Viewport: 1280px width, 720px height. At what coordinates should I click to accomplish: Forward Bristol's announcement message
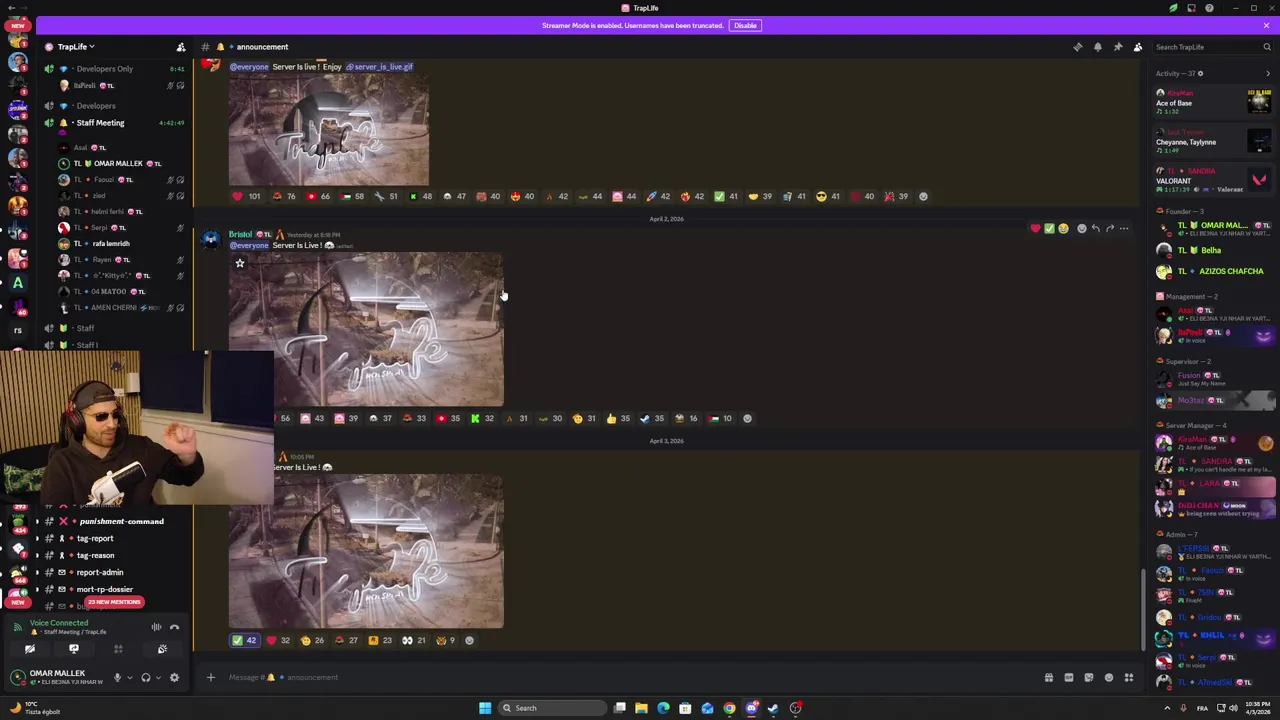click(1109, 229)
